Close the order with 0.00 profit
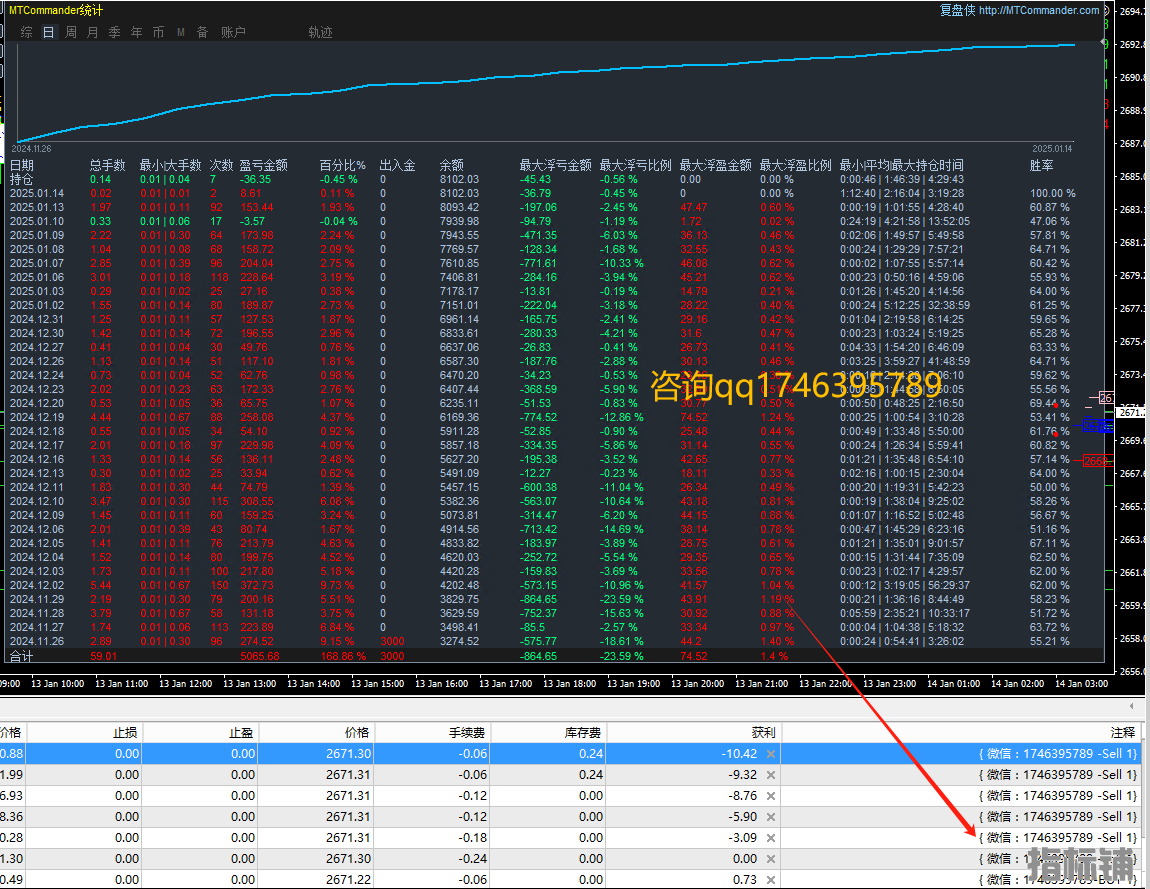 (770, 859)
